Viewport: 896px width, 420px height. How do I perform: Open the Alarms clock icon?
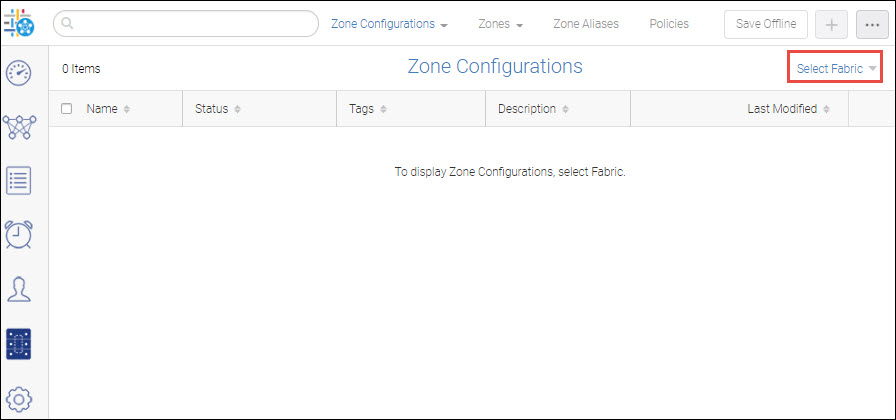19,234
